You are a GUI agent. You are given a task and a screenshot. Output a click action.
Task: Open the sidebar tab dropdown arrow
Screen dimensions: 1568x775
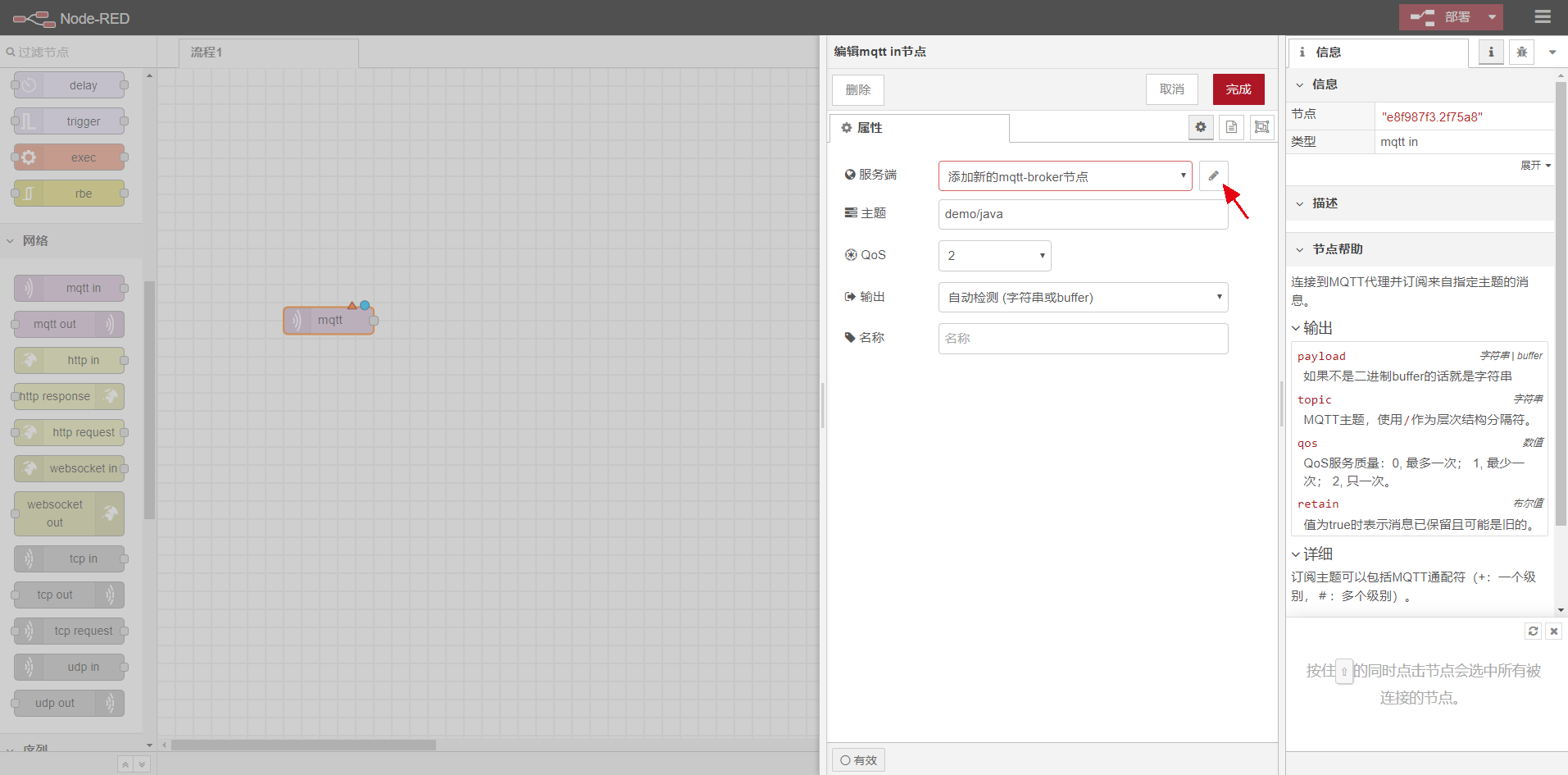(x=1552, y=52)
